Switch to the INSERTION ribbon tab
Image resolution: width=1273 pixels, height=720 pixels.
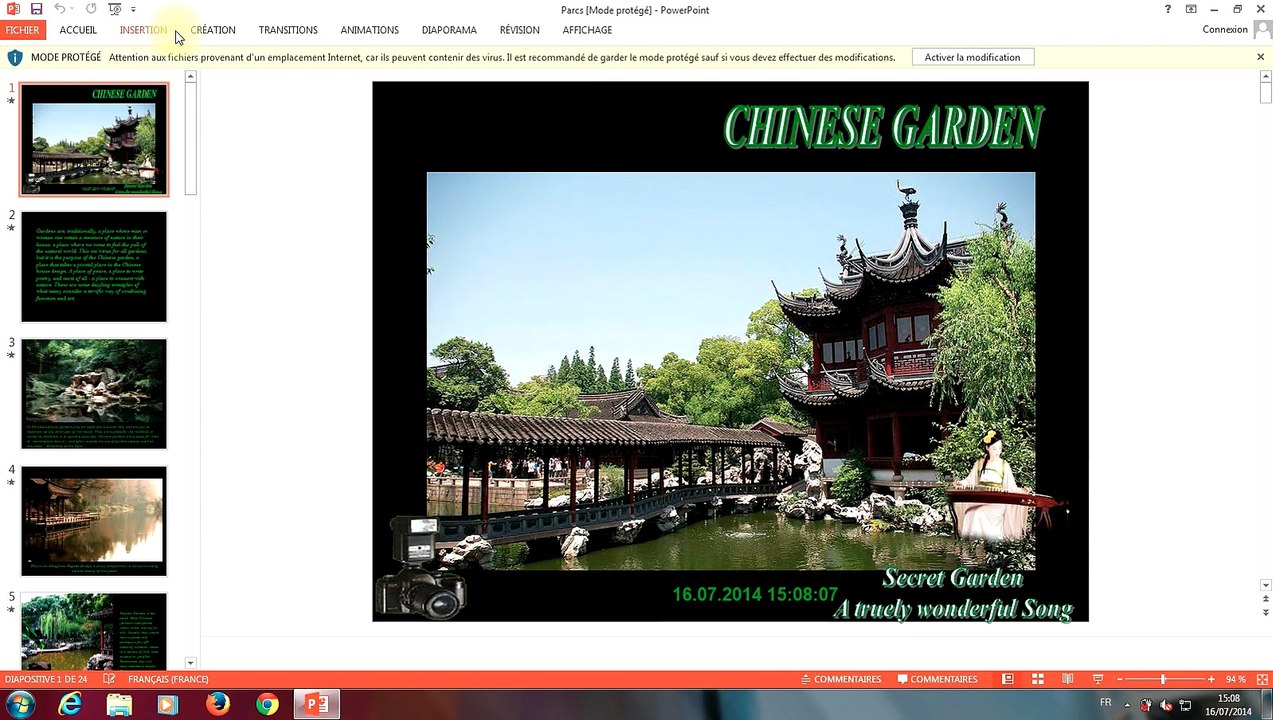[x=143, y=30]
